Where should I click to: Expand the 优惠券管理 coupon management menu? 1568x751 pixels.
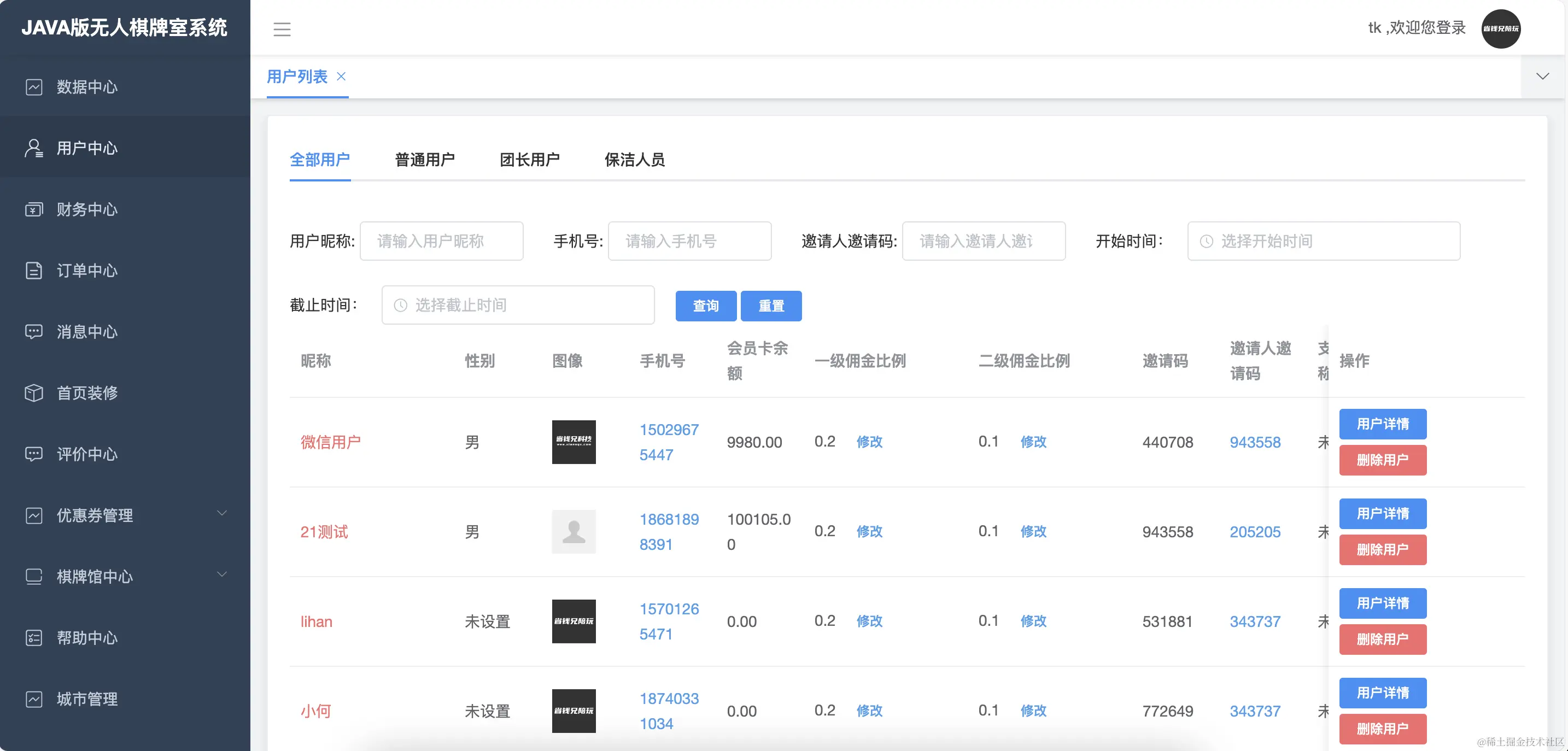(95, 515)
